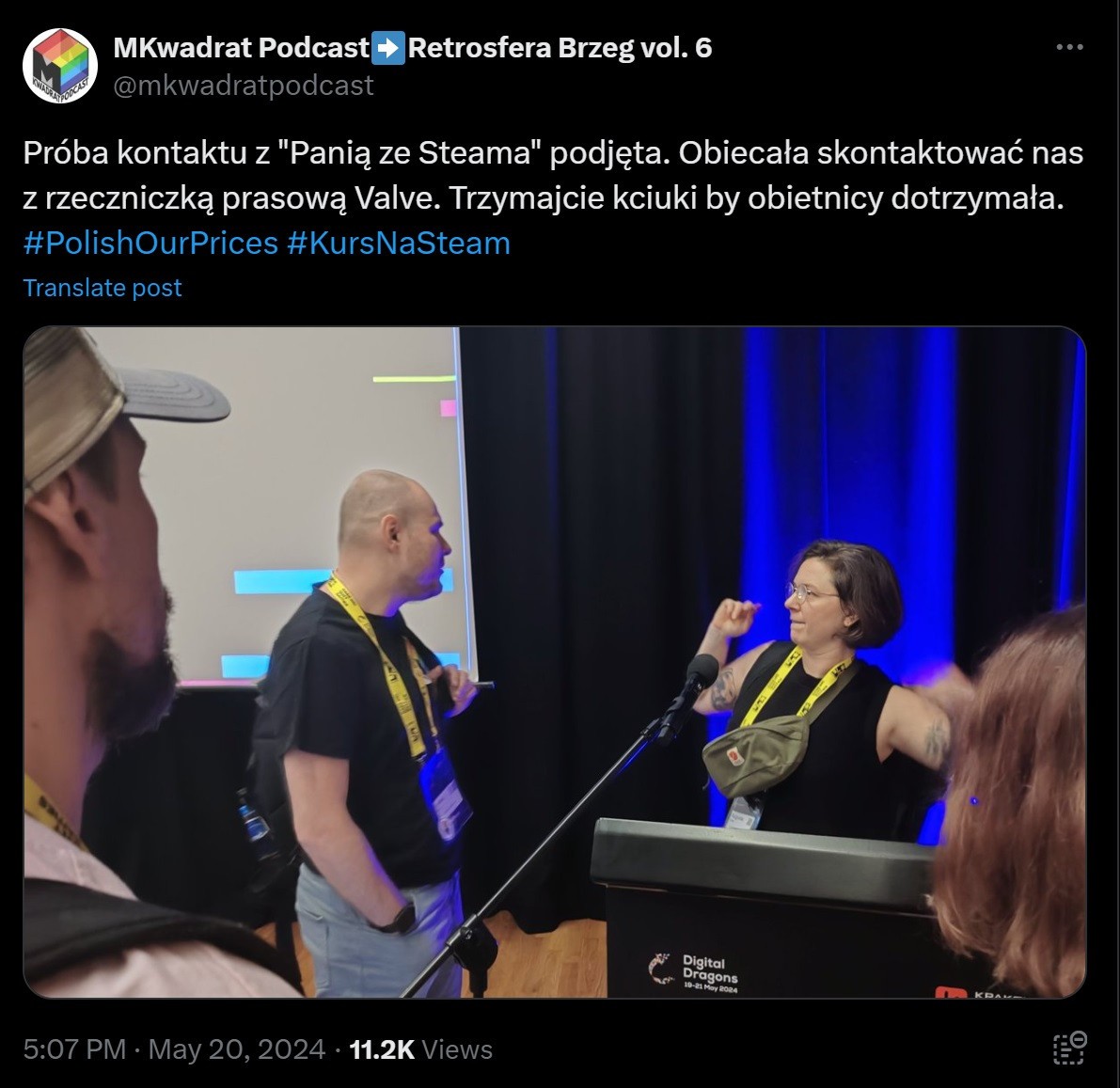This screenshot has height=1088, width=1120.
Task: Open the 5:07 PM timestamp link
Action: [74, 1049]
